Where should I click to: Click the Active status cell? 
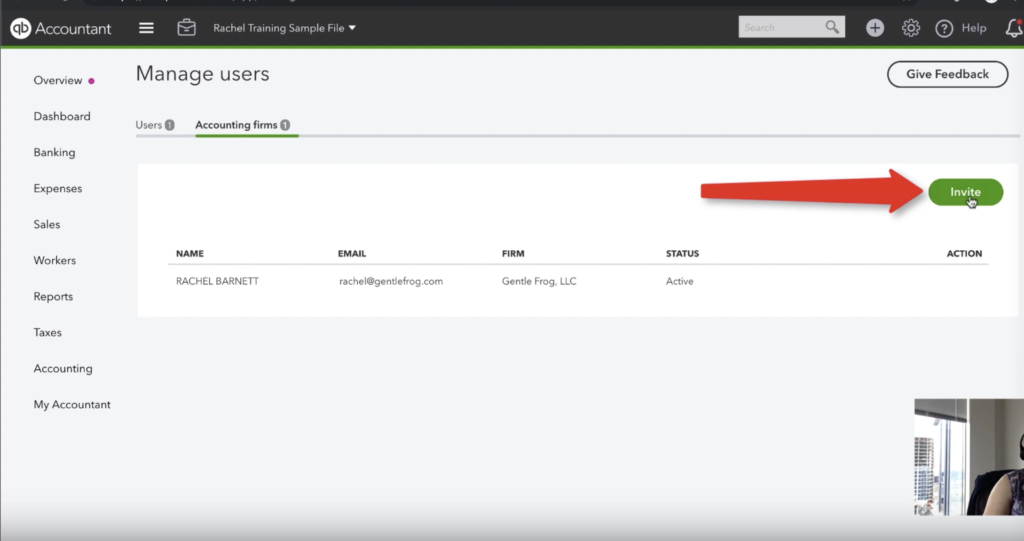[x=680, y=281]
